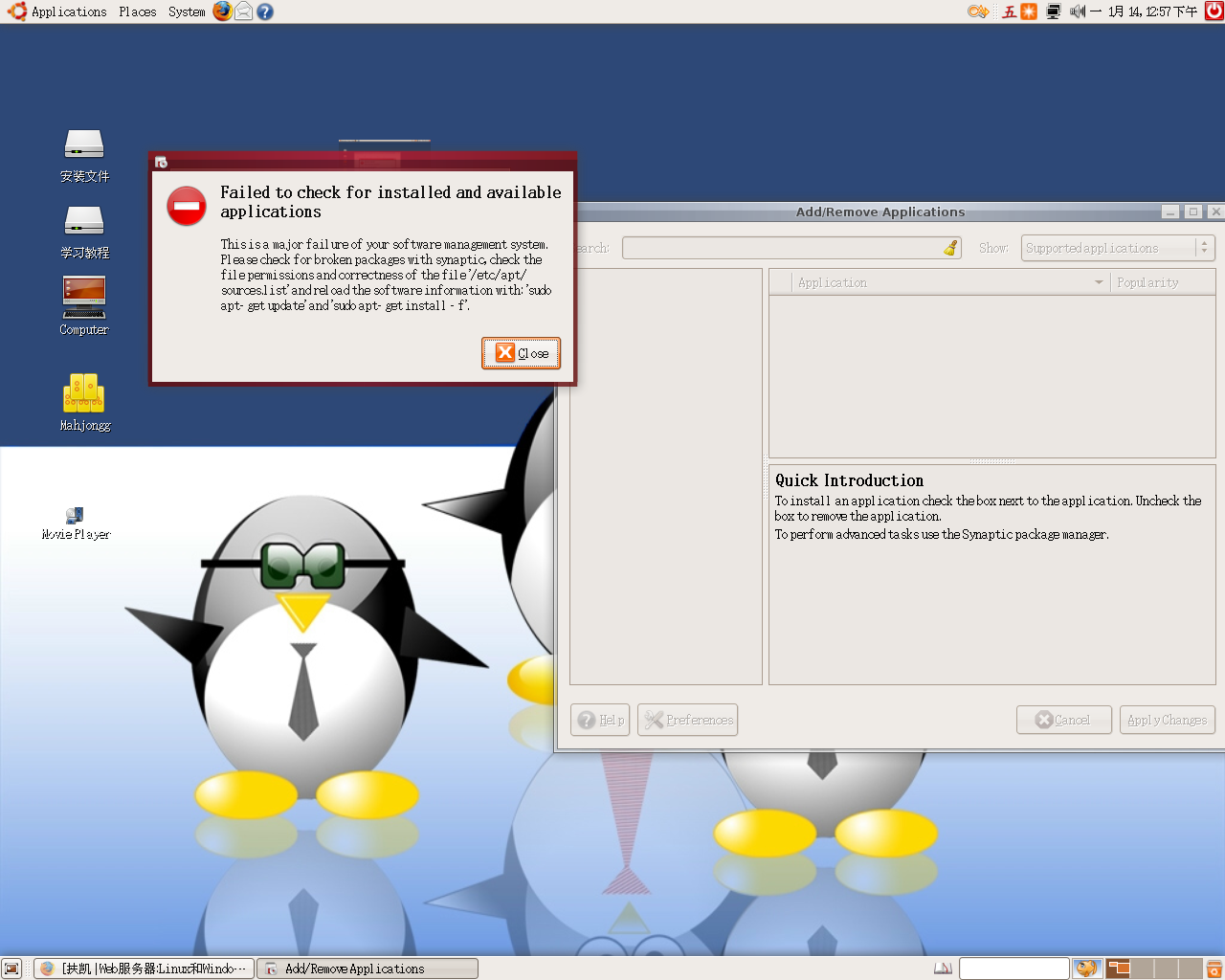Screen dimensions: 1225x980
Task: Select the Movie Player desktop launcher
Action: point(76,523)
